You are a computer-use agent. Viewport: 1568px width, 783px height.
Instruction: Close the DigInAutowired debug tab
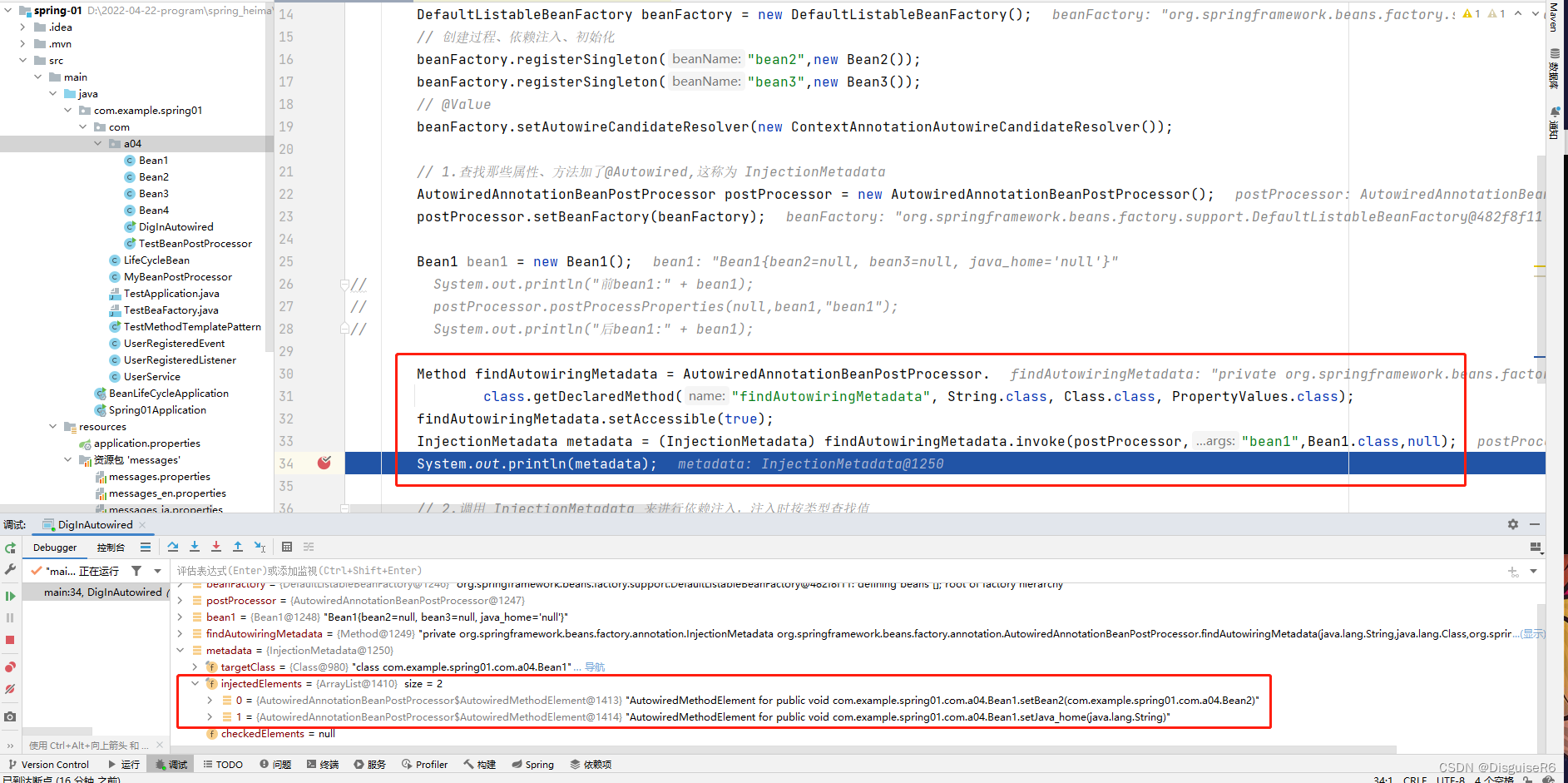point(142,525)
